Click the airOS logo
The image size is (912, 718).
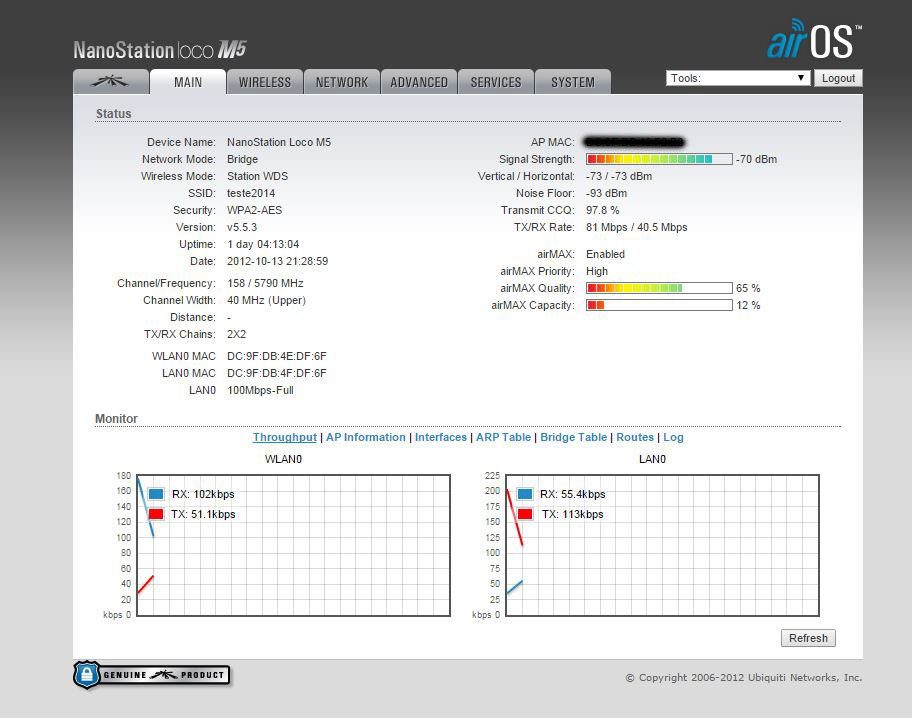815,40
